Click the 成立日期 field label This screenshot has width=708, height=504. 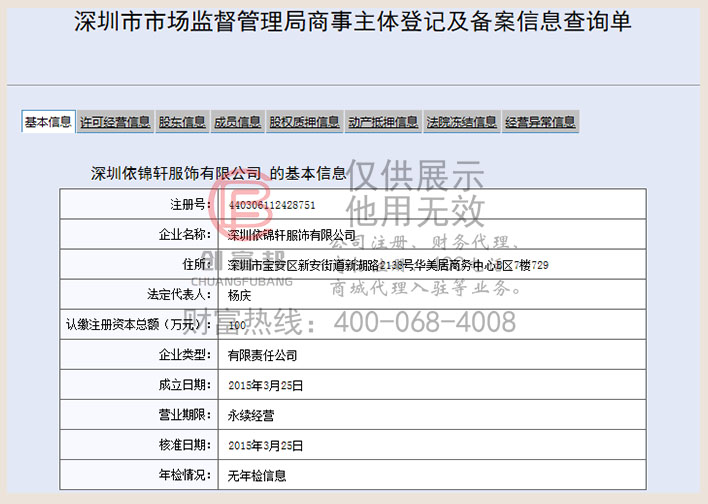(185, 385)
